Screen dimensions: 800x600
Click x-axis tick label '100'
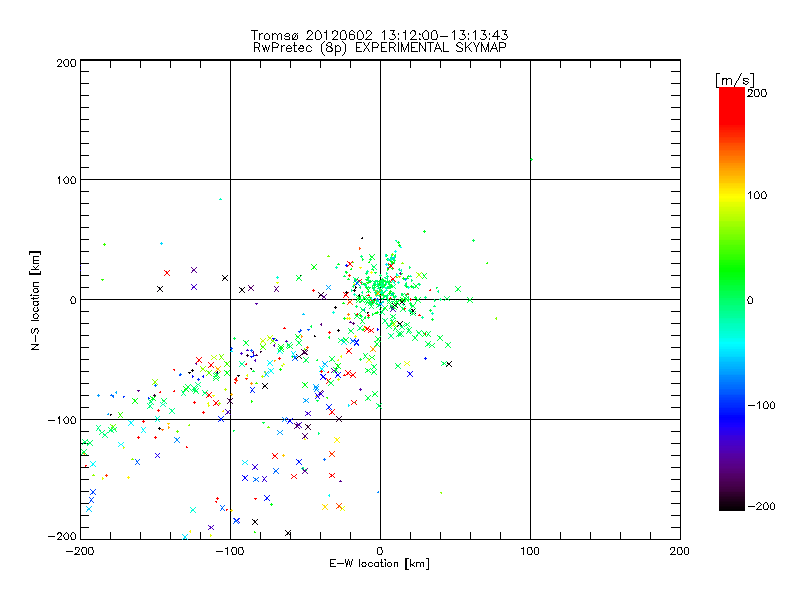tap(530, 552)
